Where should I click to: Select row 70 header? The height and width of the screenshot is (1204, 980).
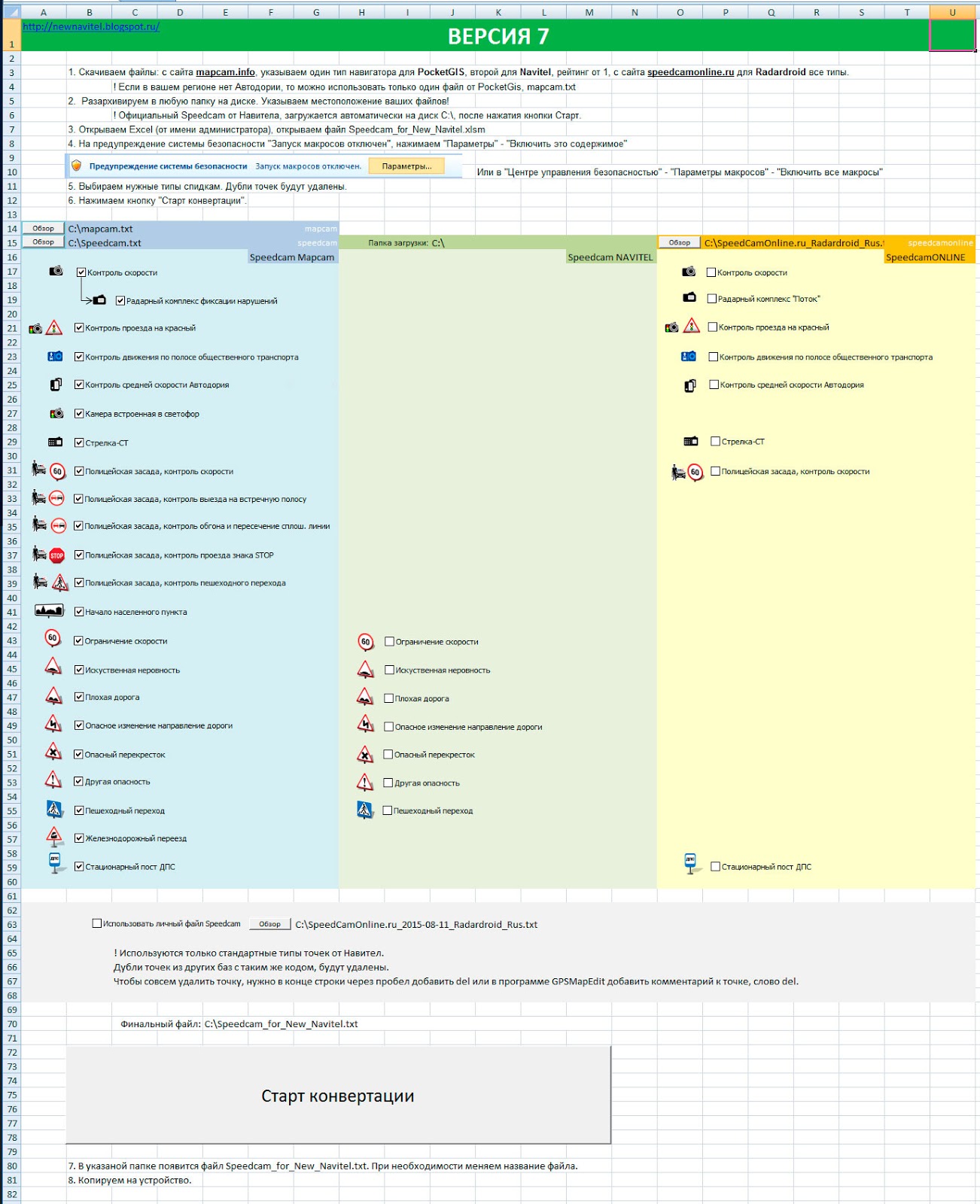[11, 1024]
